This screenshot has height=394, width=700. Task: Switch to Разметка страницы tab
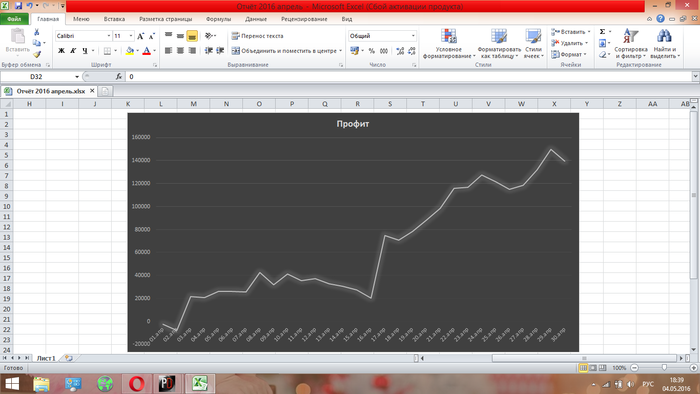(166, 19)
